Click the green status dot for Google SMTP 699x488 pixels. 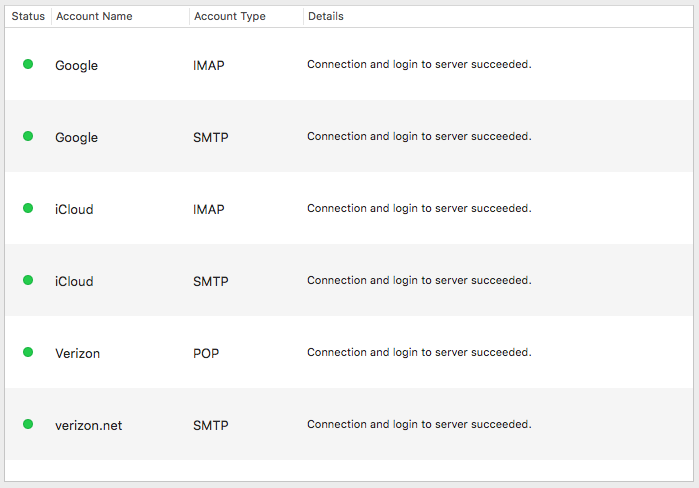pyautogui.click(x=28, y=137)
